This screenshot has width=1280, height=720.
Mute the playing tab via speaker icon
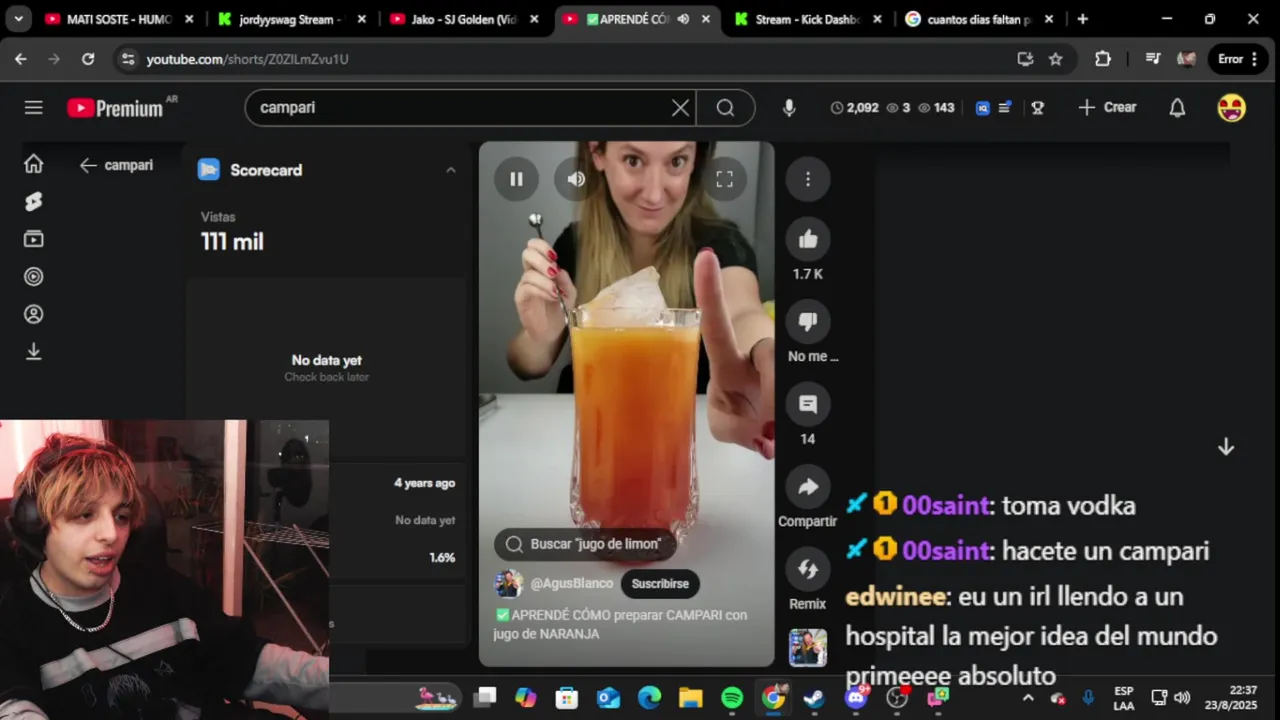684,19
